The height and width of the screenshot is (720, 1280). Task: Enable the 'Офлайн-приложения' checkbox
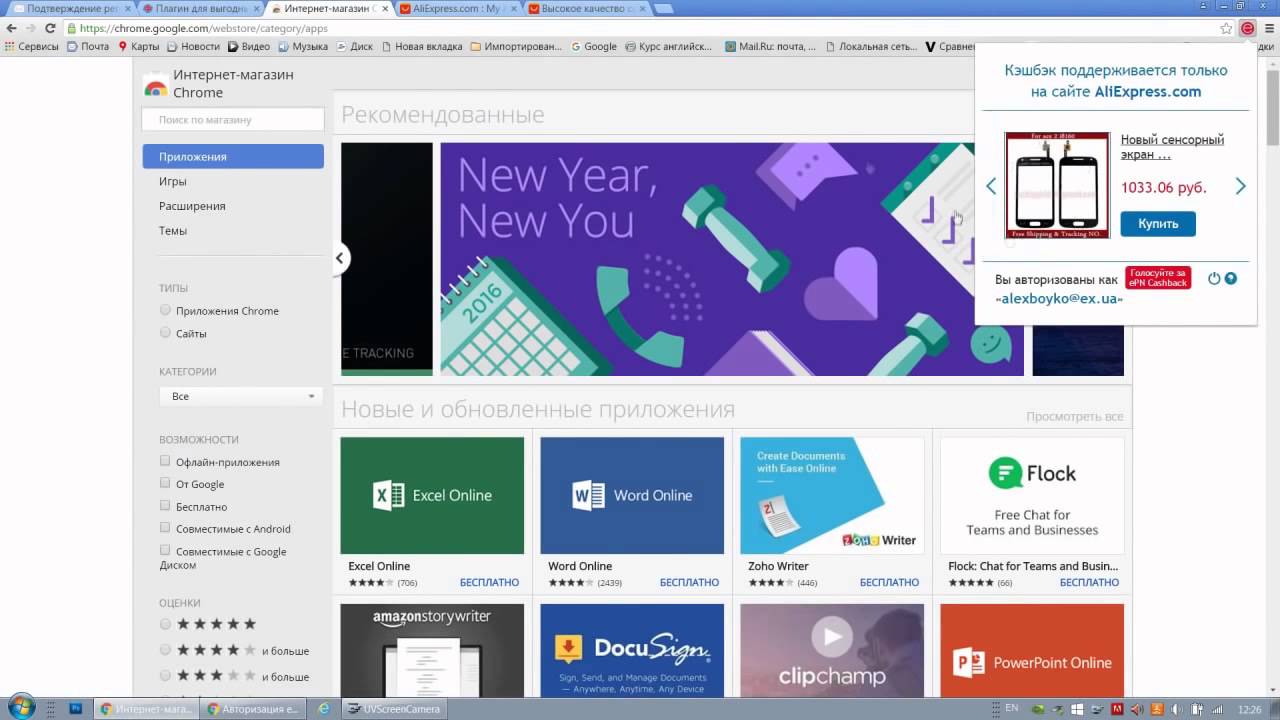(165, 461)
